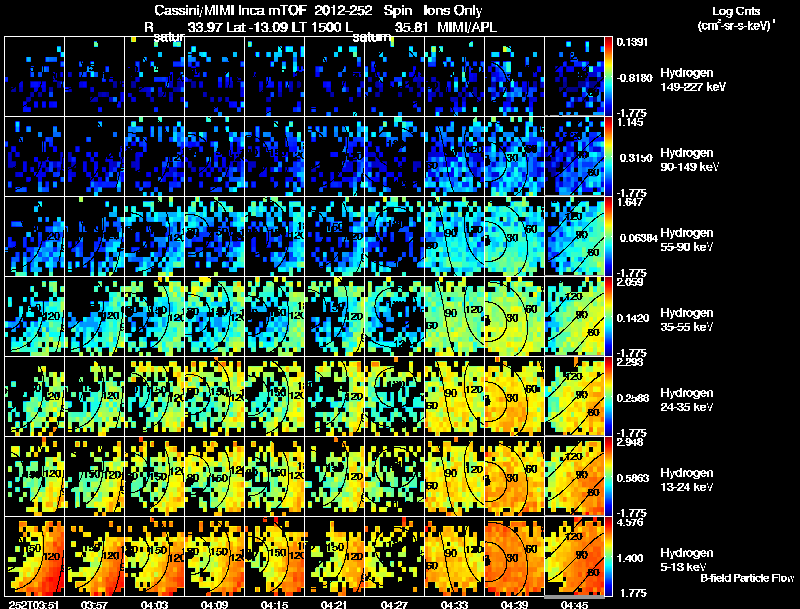Click the '-0.8180' colorbar midpoint value

pyautogui.click(x=634, y=78)
